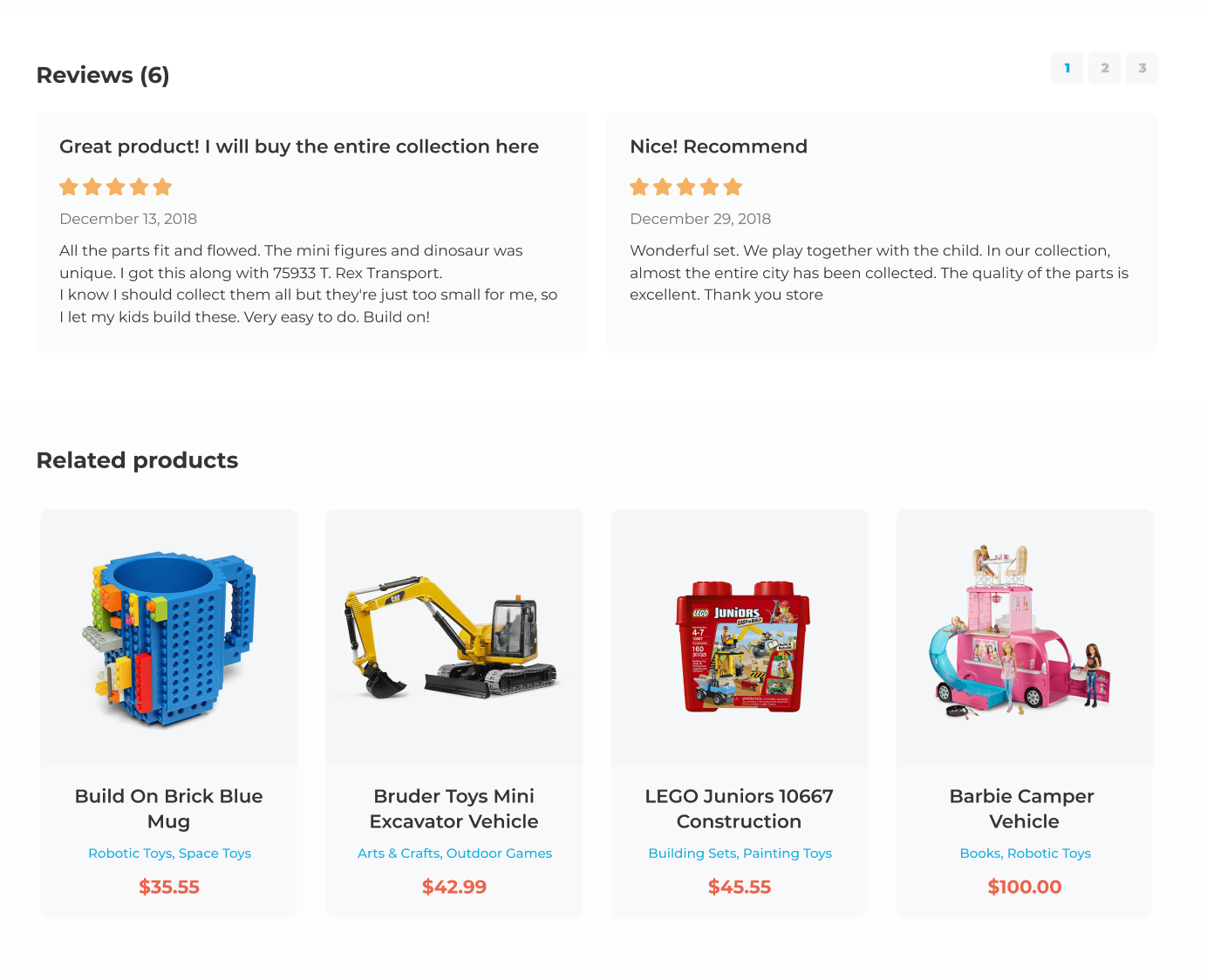This screenshot has height=980, width=1207.
Task: Go to reviews page 1
Action: tap(1067, 68)
